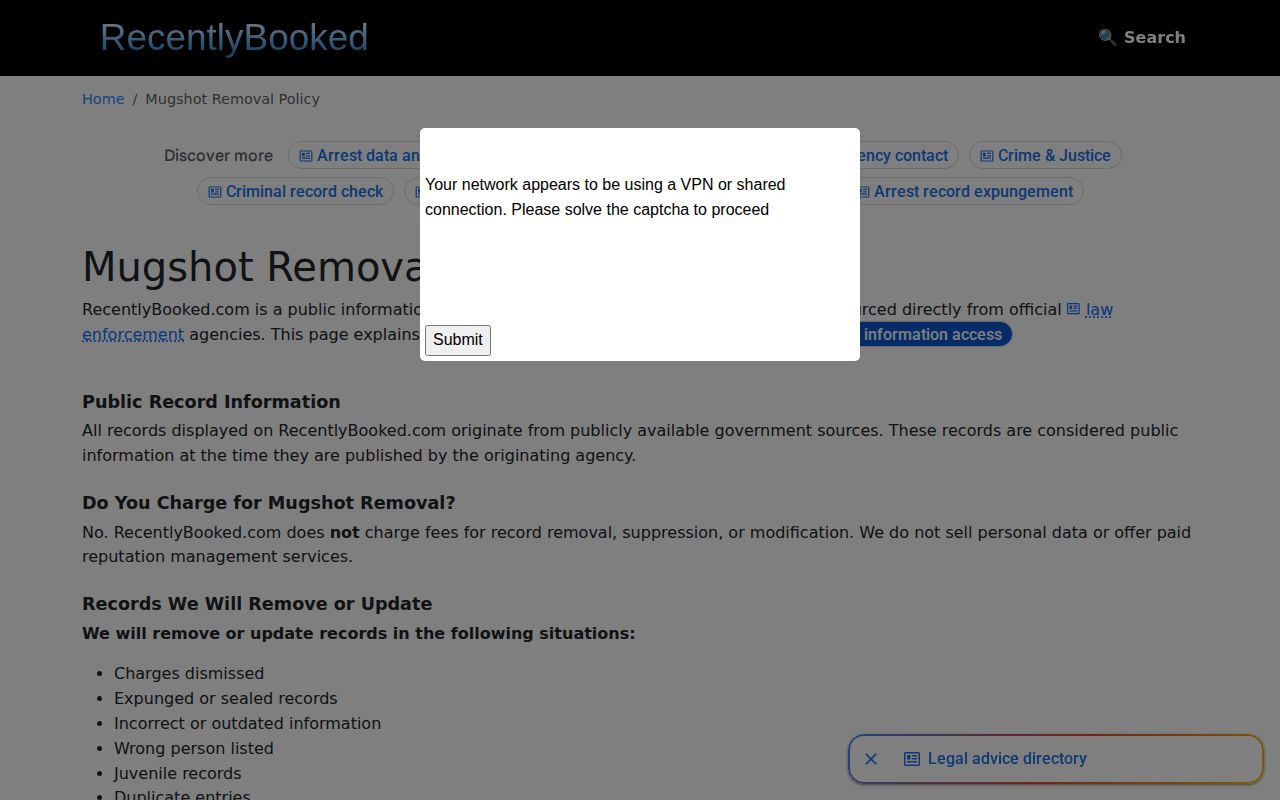
Task: Click the Arrest data tag icon
Action: tap(306, 156)
